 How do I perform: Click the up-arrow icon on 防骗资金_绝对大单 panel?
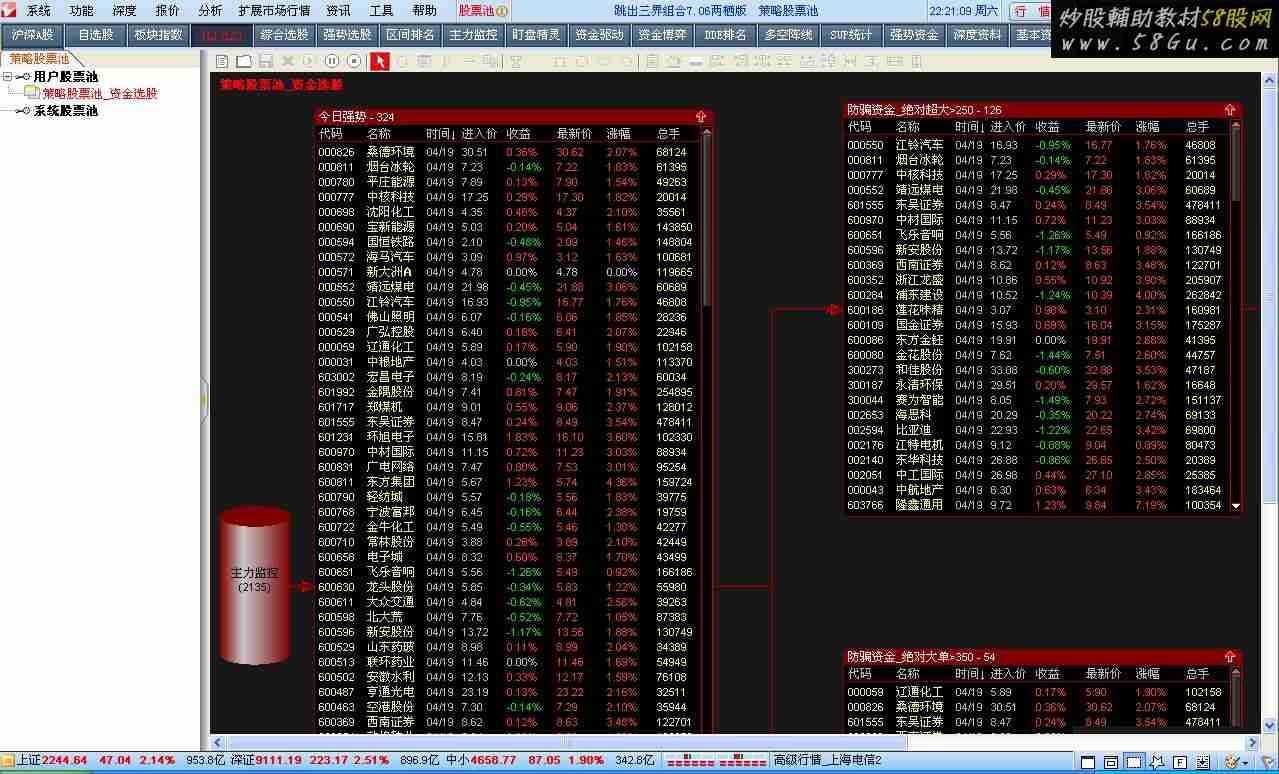tap(1230, 657)
